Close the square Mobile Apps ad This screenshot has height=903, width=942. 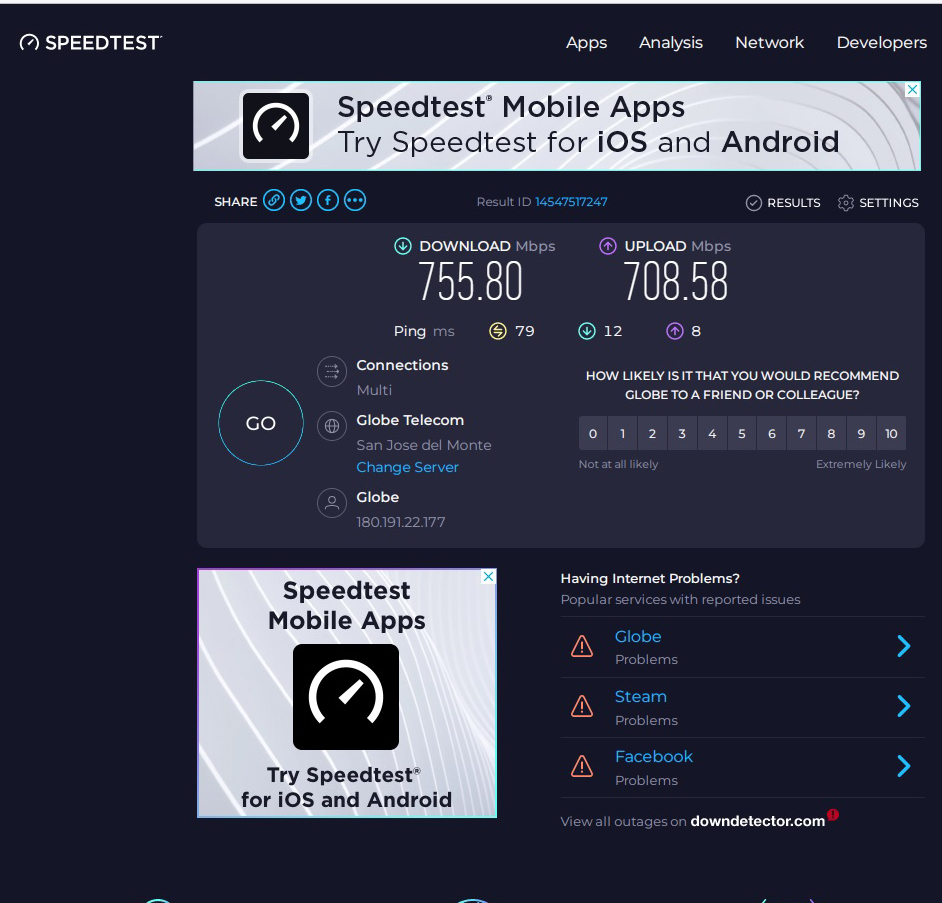pos(488,577)
